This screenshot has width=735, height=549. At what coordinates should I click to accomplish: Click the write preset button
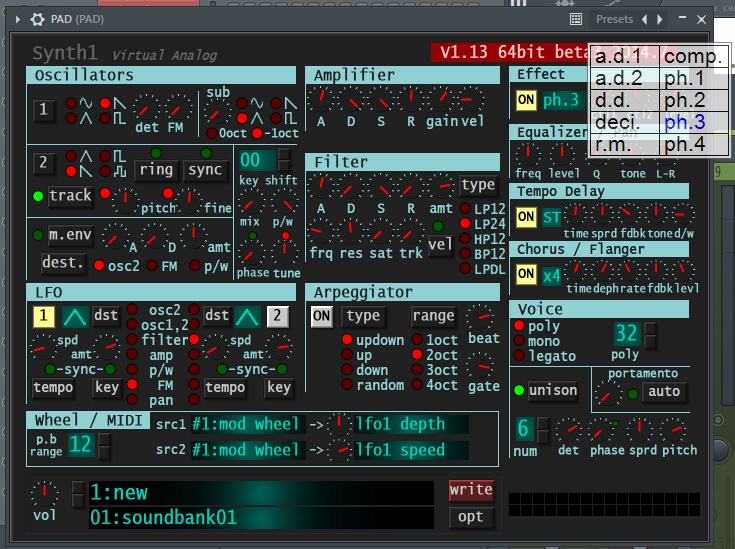pos(471,490)
